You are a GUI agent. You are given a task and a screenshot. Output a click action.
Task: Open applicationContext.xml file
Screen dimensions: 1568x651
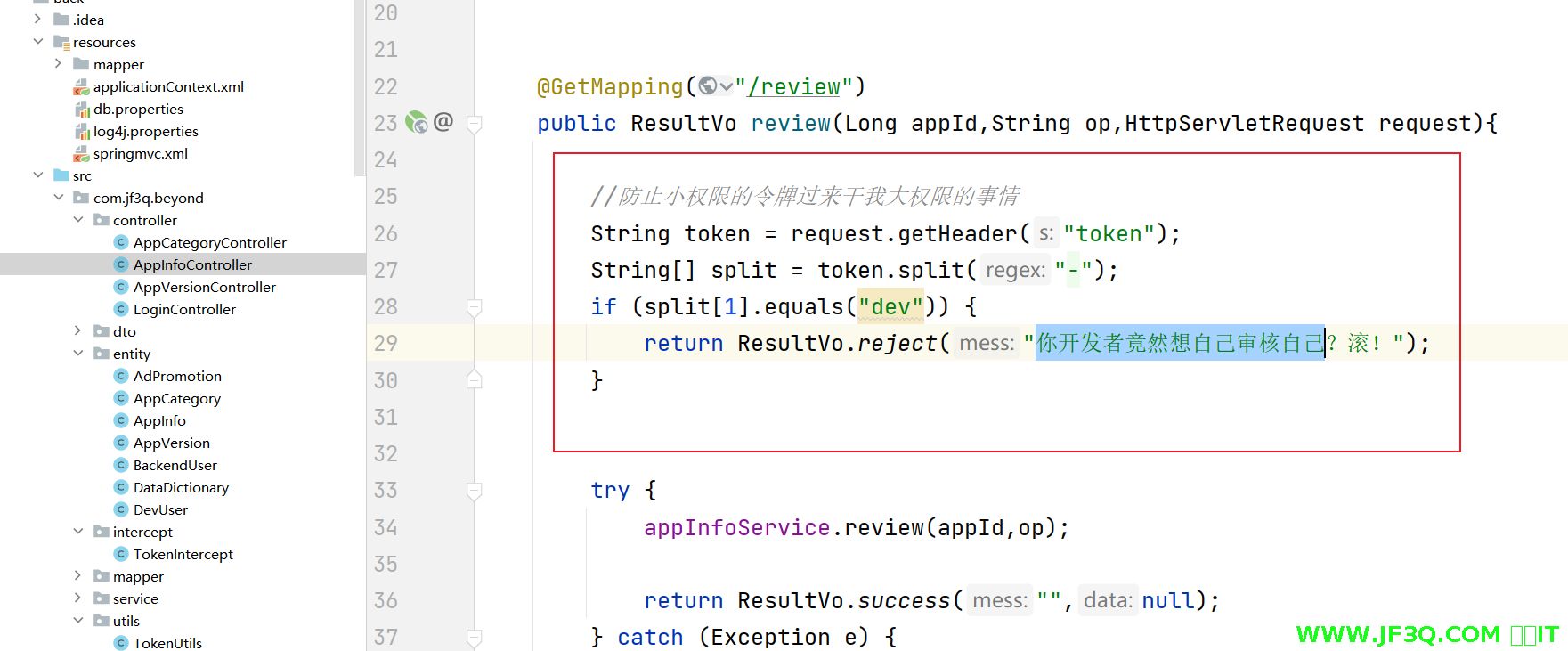coord(167,86)
